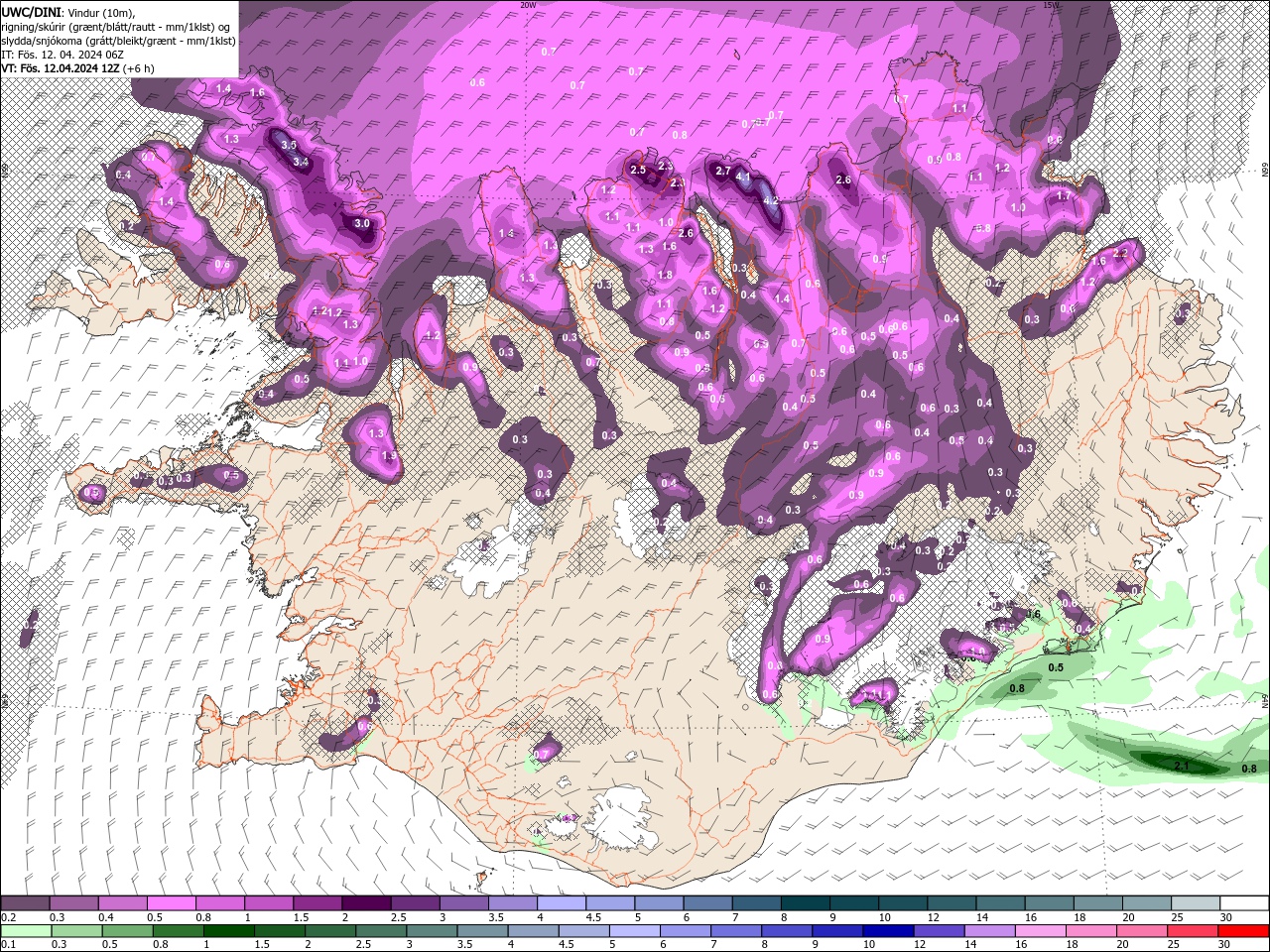Click the 'IT: Fös. 12. 04. 2024 06Z' line
Viewport: 1270px width, 952px height.
61,55
